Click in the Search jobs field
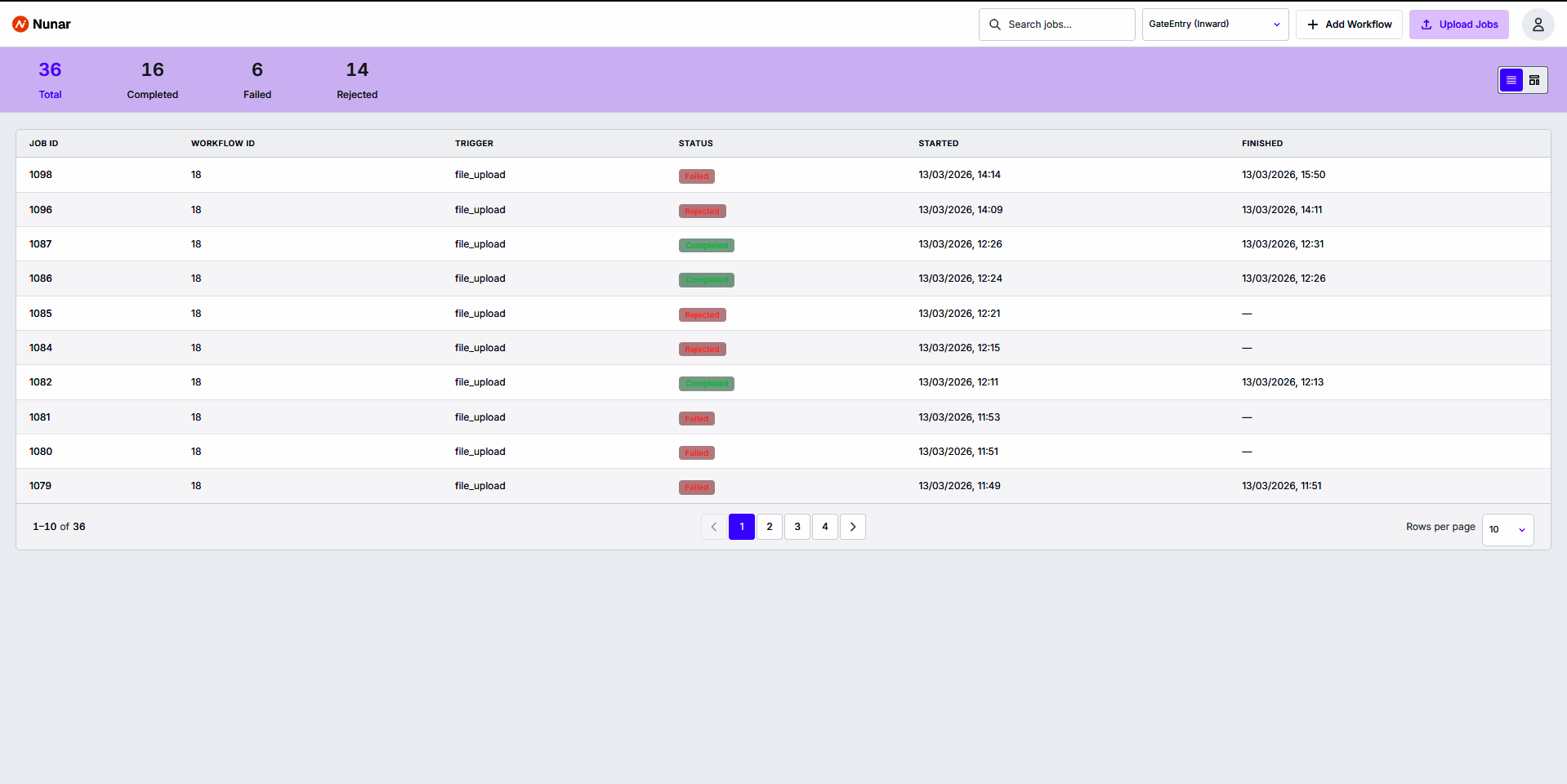 (1056, 24)
